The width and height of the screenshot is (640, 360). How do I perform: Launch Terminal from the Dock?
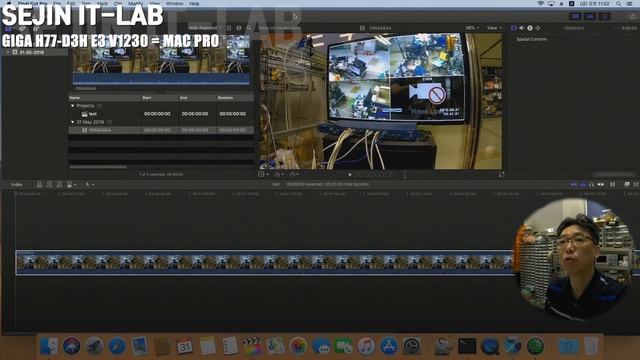[467, 346]
